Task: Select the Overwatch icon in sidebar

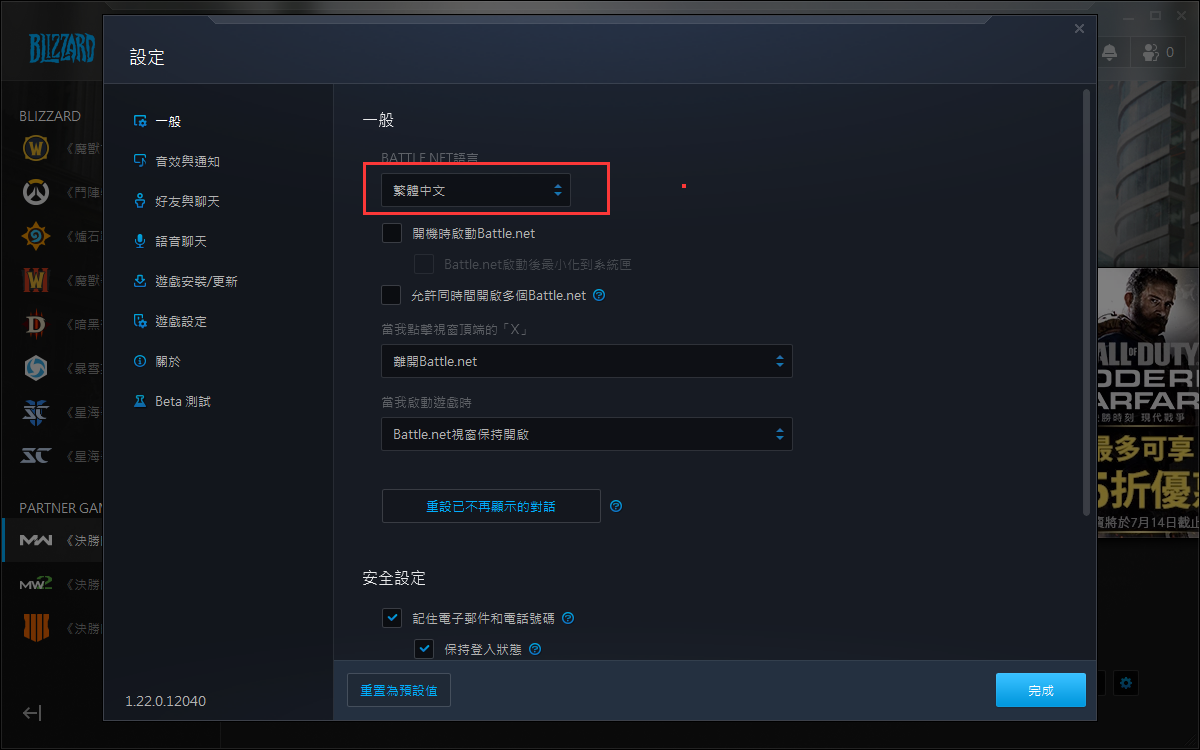Action: point(36,193)
